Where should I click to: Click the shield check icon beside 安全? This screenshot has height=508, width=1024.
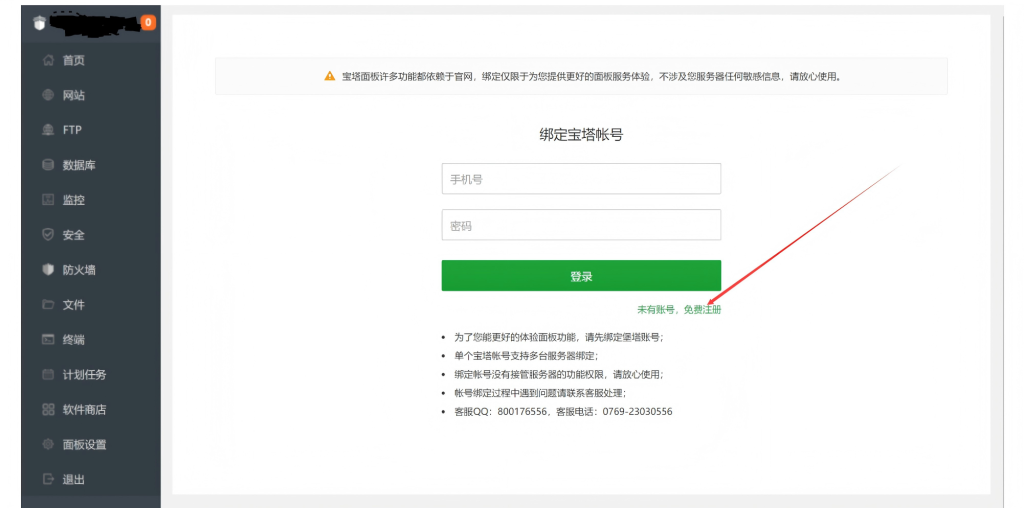tap(48, 234)
